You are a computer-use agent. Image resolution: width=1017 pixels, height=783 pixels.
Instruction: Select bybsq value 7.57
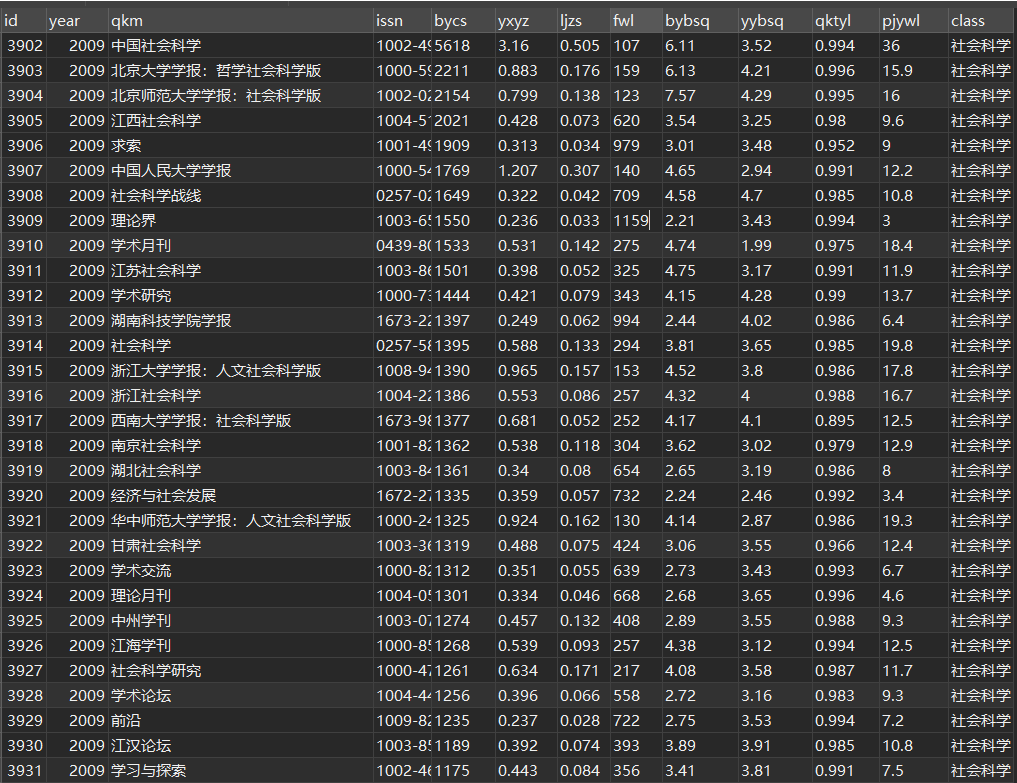tap(700, 96)
